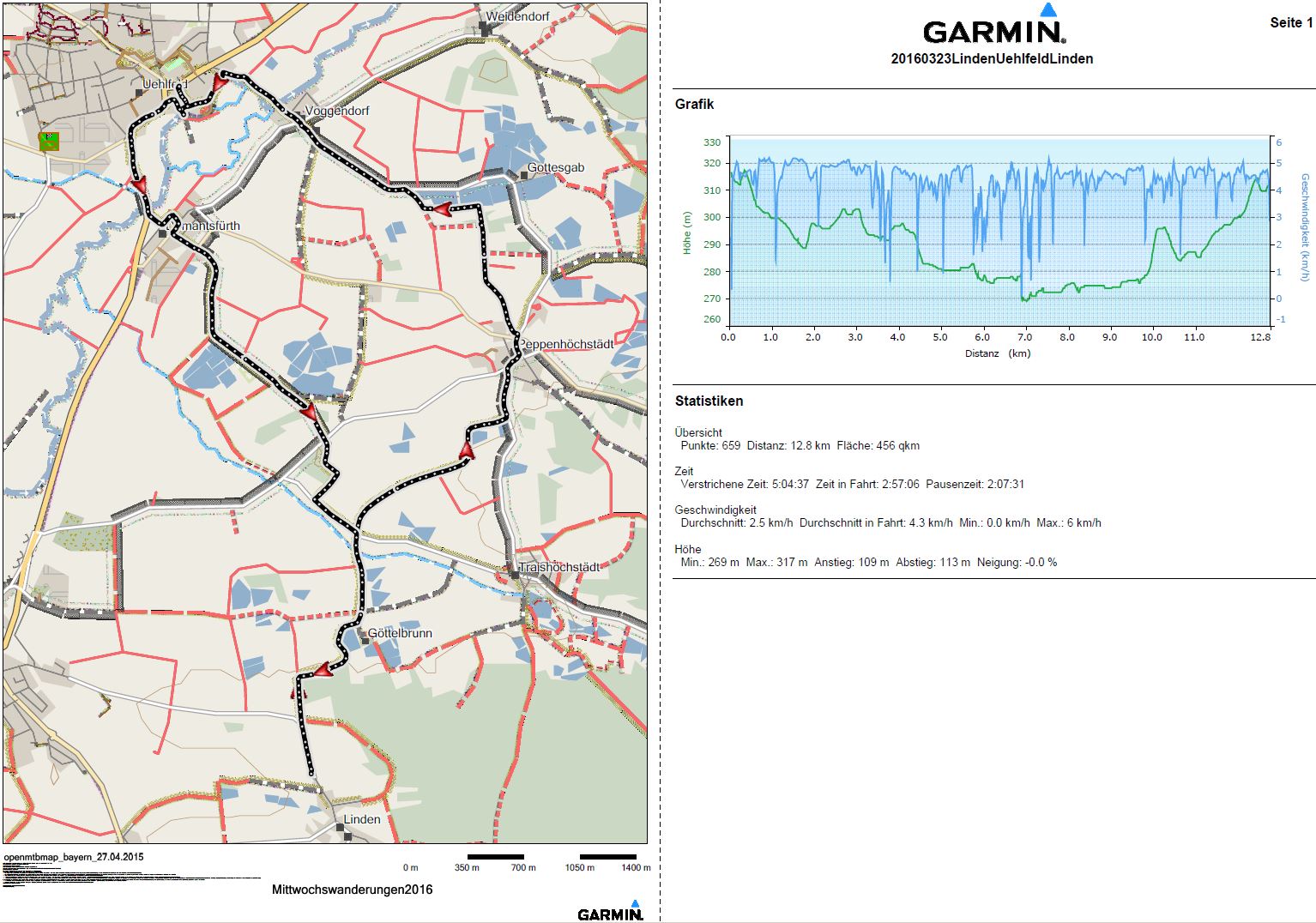Click the Linden village marker square
Viewport: 1316px width, 923px height.
click(x=341, y=829)
